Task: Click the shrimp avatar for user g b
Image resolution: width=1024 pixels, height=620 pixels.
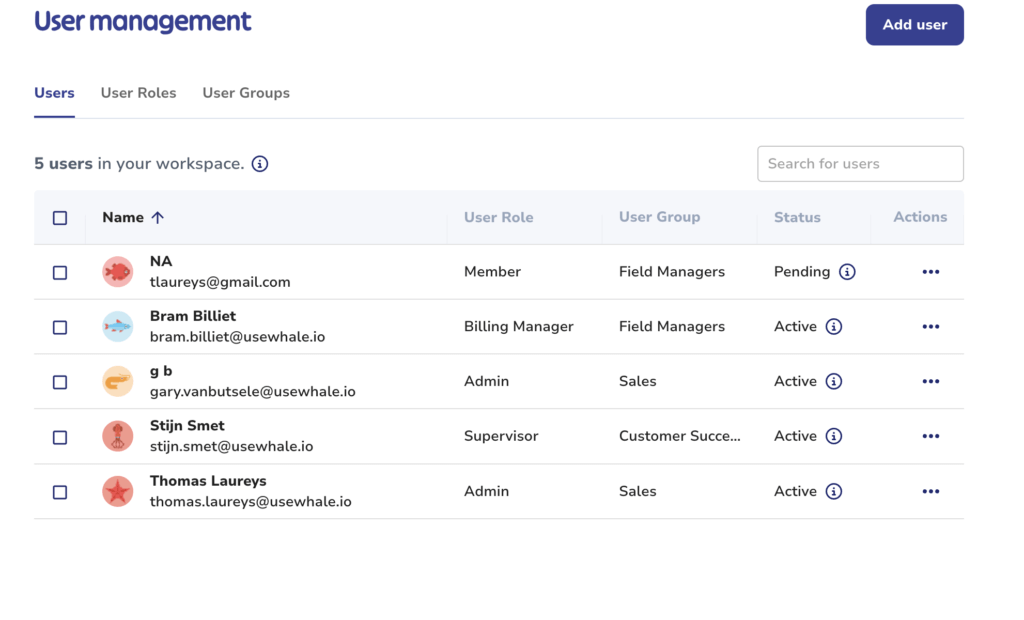Action: 118,381
